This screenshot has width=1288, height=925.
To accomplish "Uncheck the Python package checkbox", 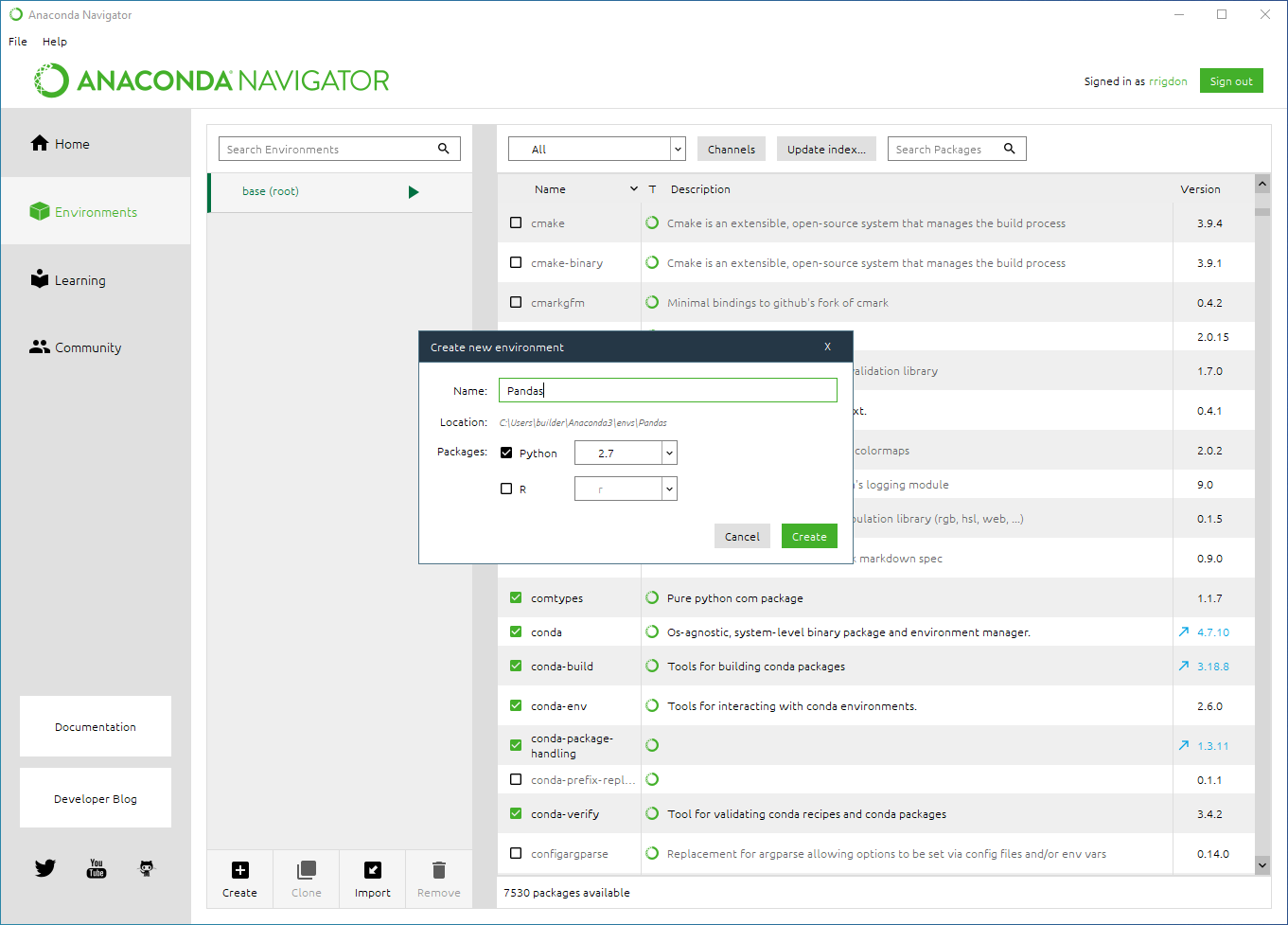I will (506, 454).
